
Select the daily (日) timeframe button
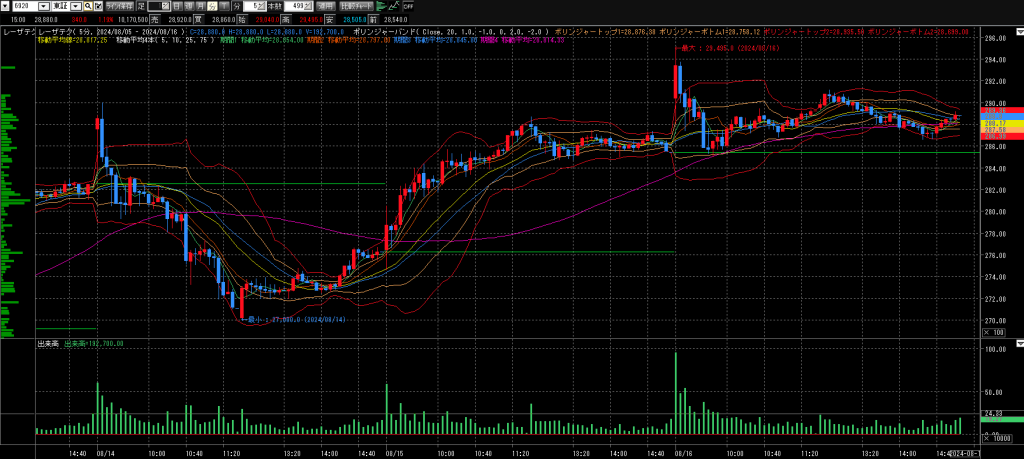coord(177,5)
